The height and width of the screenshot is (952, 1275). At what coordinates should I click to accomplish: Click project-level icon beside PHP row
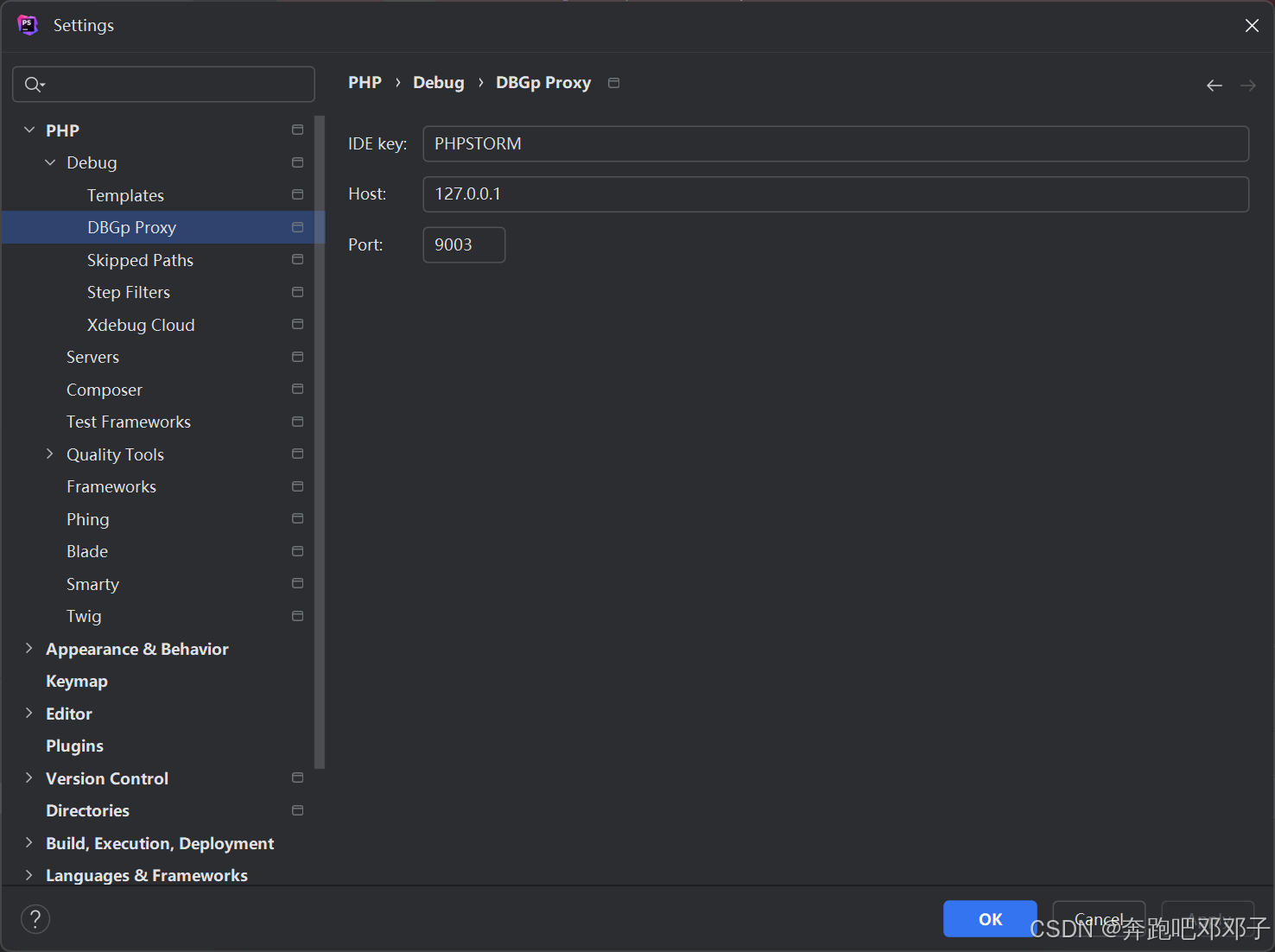pos(298,130)
